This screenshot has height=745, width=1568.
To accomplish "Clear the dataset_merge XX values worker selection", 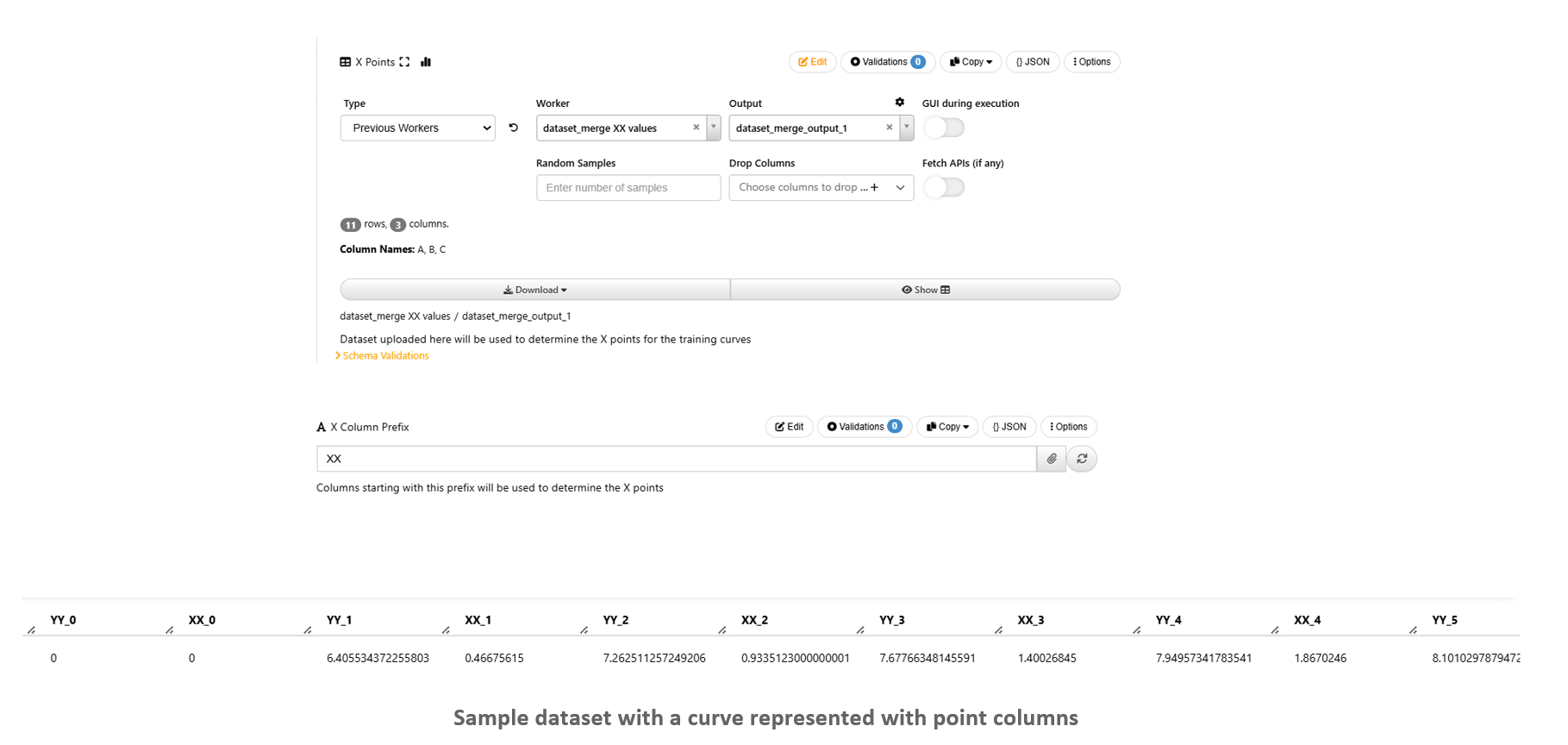I will pyautogui.click(x=697, y=128).
